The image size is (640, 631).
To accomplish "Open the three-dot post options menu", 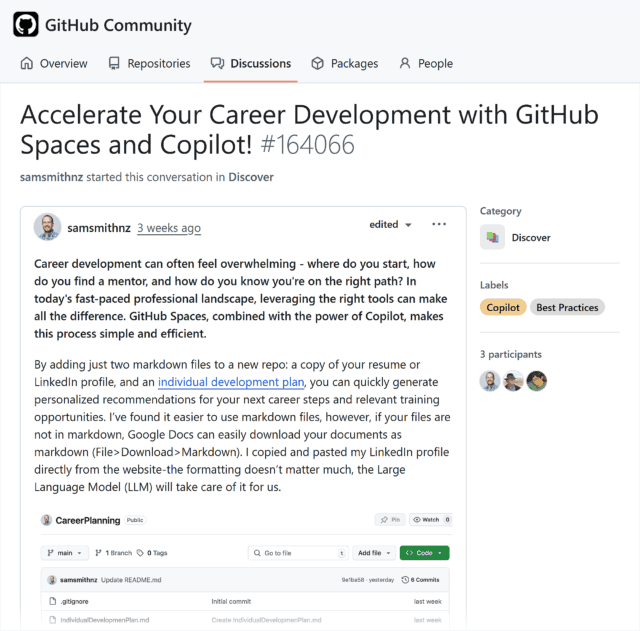I will [x=439, y=224].
